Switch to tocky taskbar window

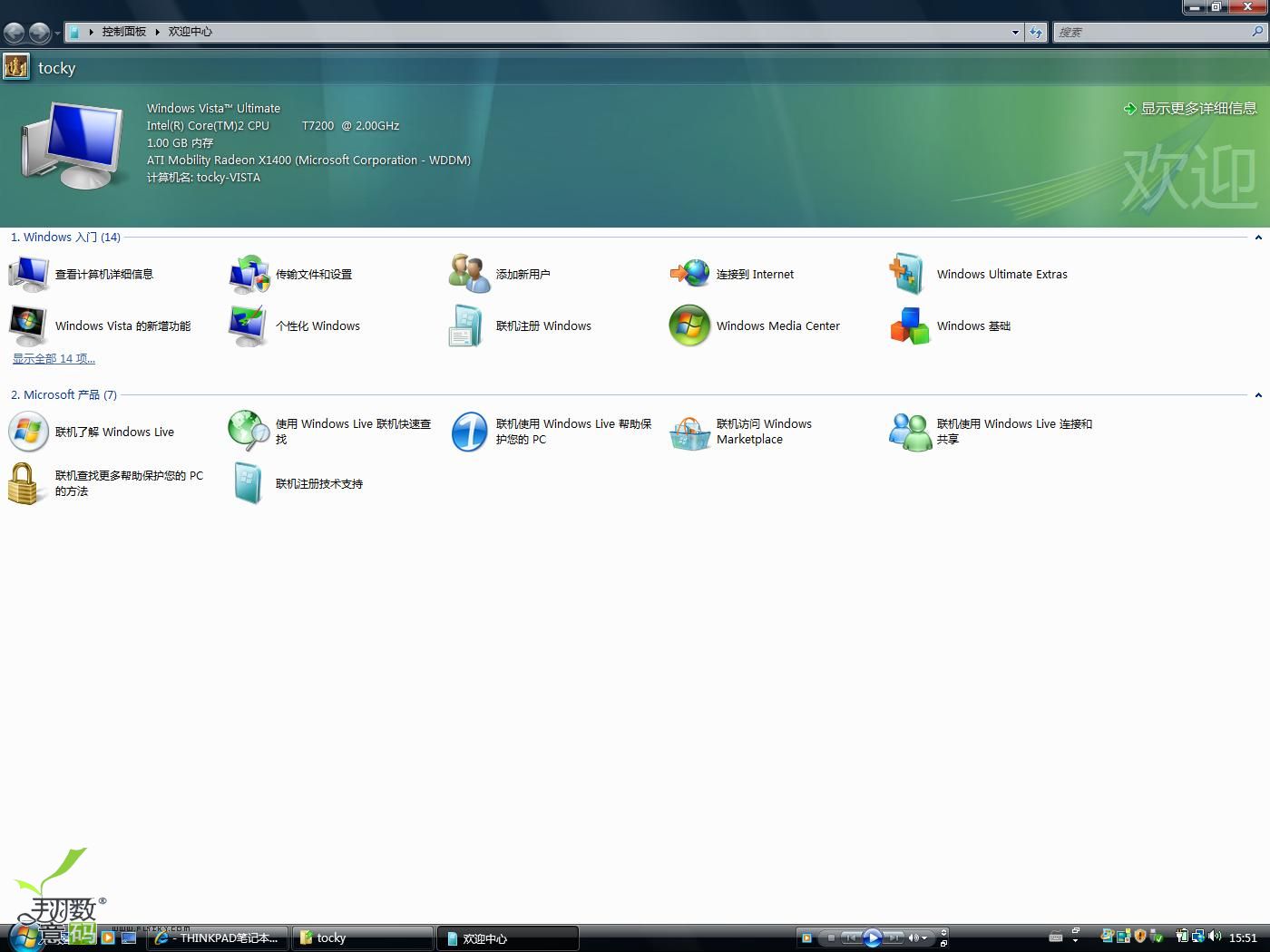(363, 938)
